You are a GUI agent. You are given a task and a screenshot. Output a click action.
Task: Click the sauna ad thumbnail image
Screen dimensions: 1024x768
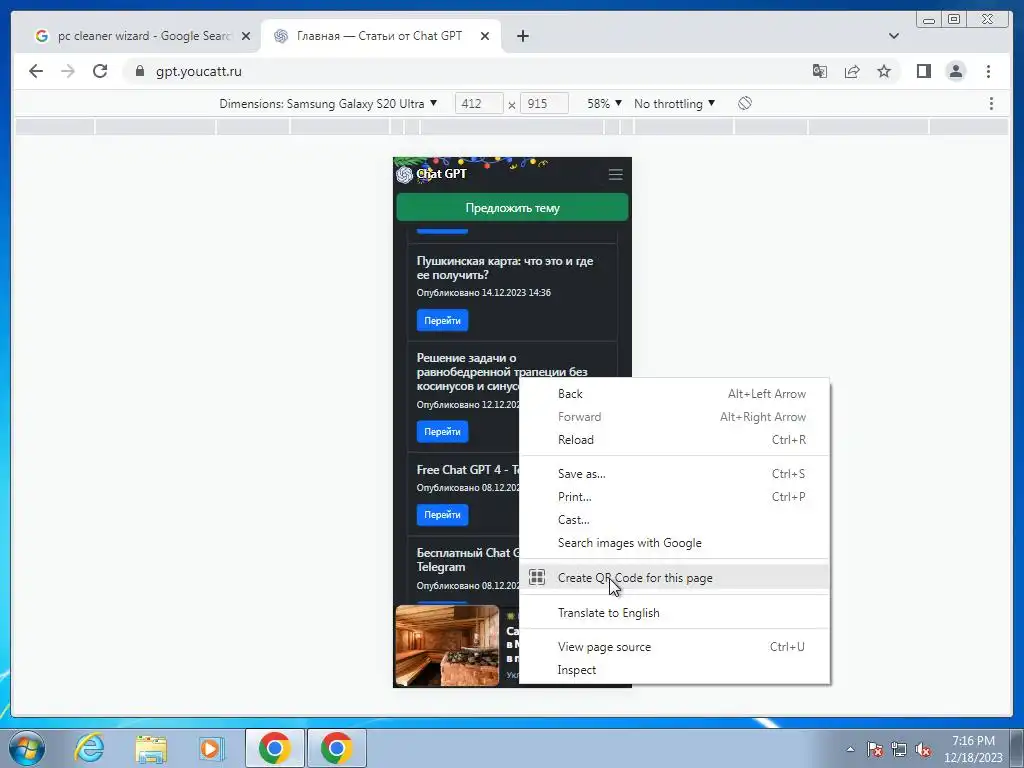[447, 645]
